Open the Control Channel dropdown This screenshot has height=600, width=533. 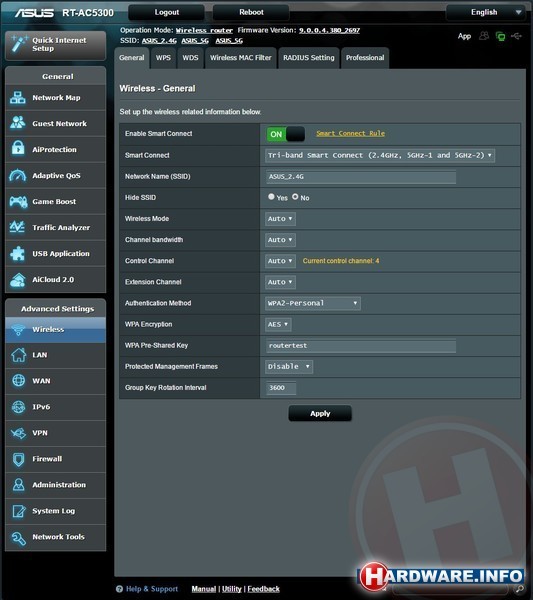280,261
